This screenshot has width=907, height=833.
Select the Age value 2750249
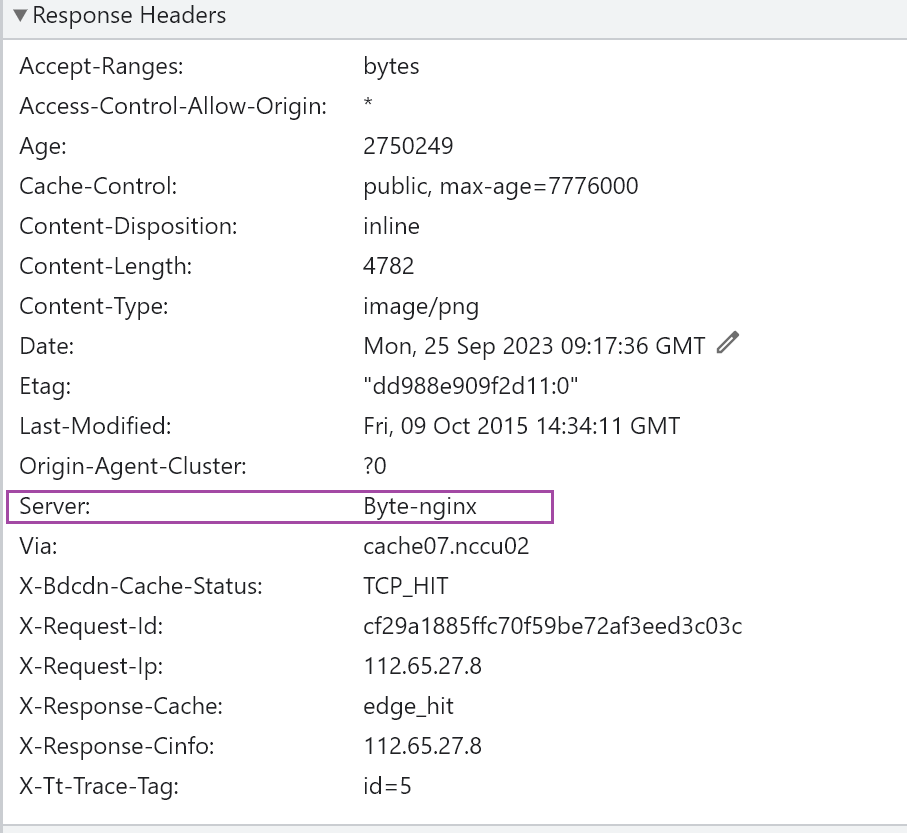(x=408, y=146)
